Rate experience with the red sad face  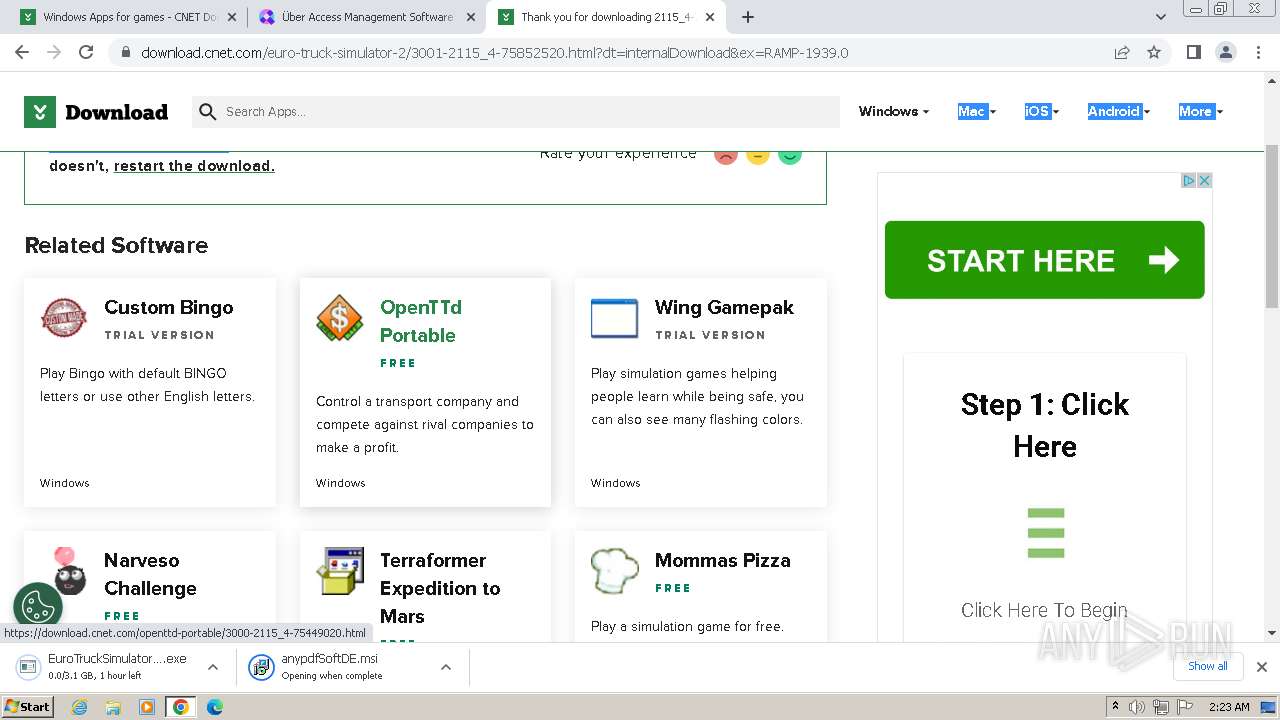coord(726,155)
